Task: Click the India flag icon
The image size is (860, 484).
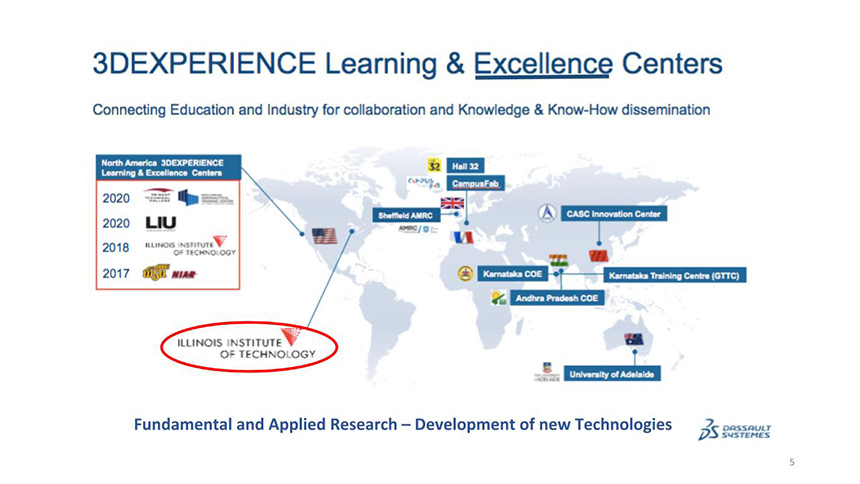Action: [558, 259]
